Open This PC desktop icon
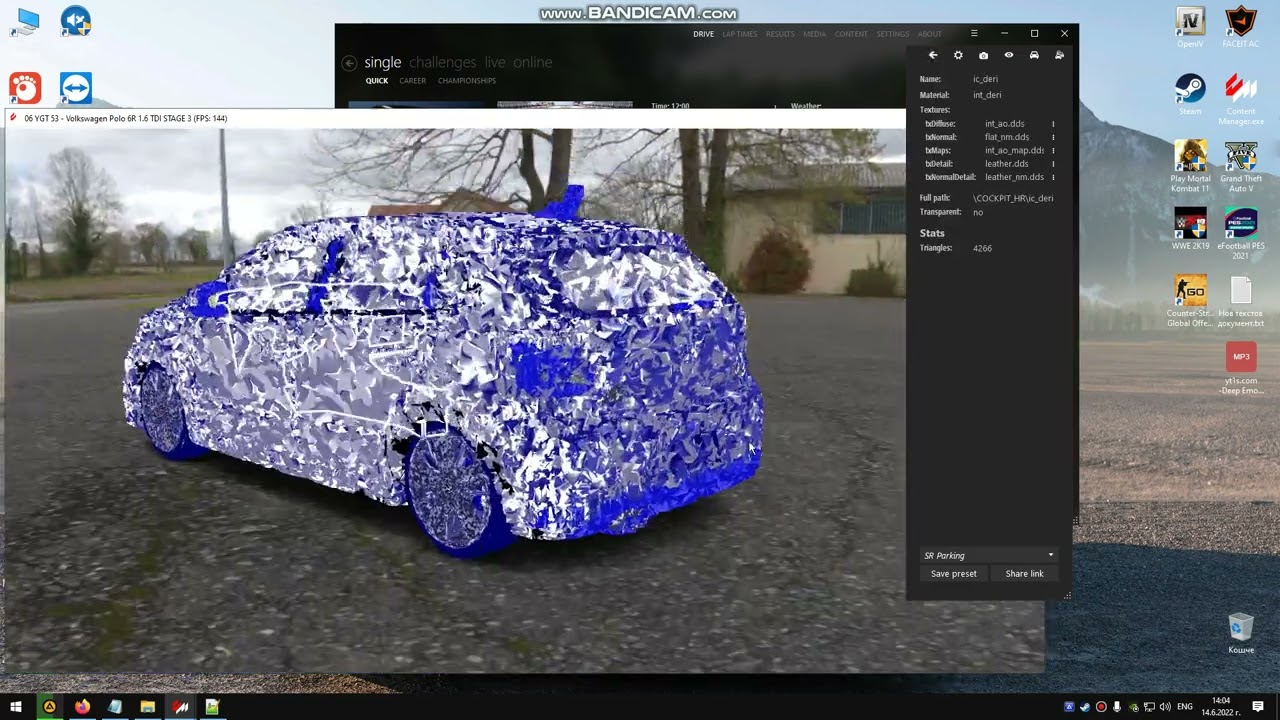1280x720 pixels. tap(25, 22)
